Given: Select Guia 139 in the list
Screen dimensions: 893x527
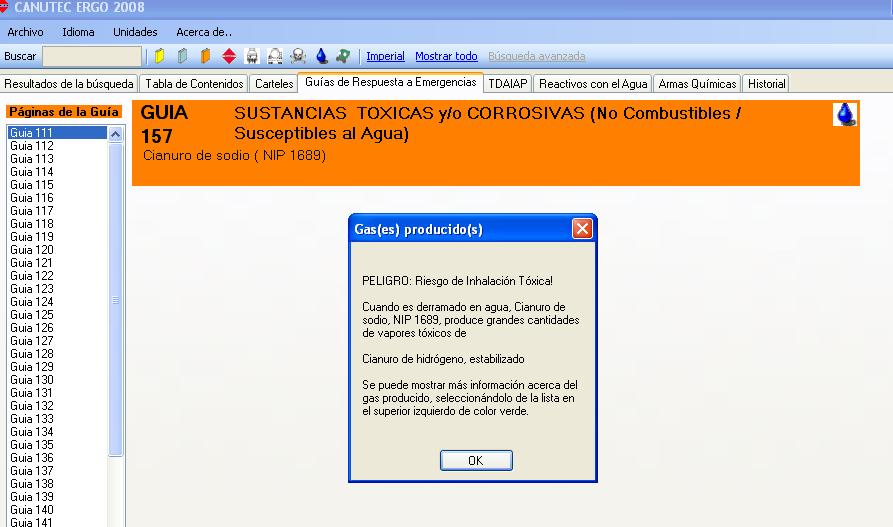Looking at the screenshot, I should [57, 497].
